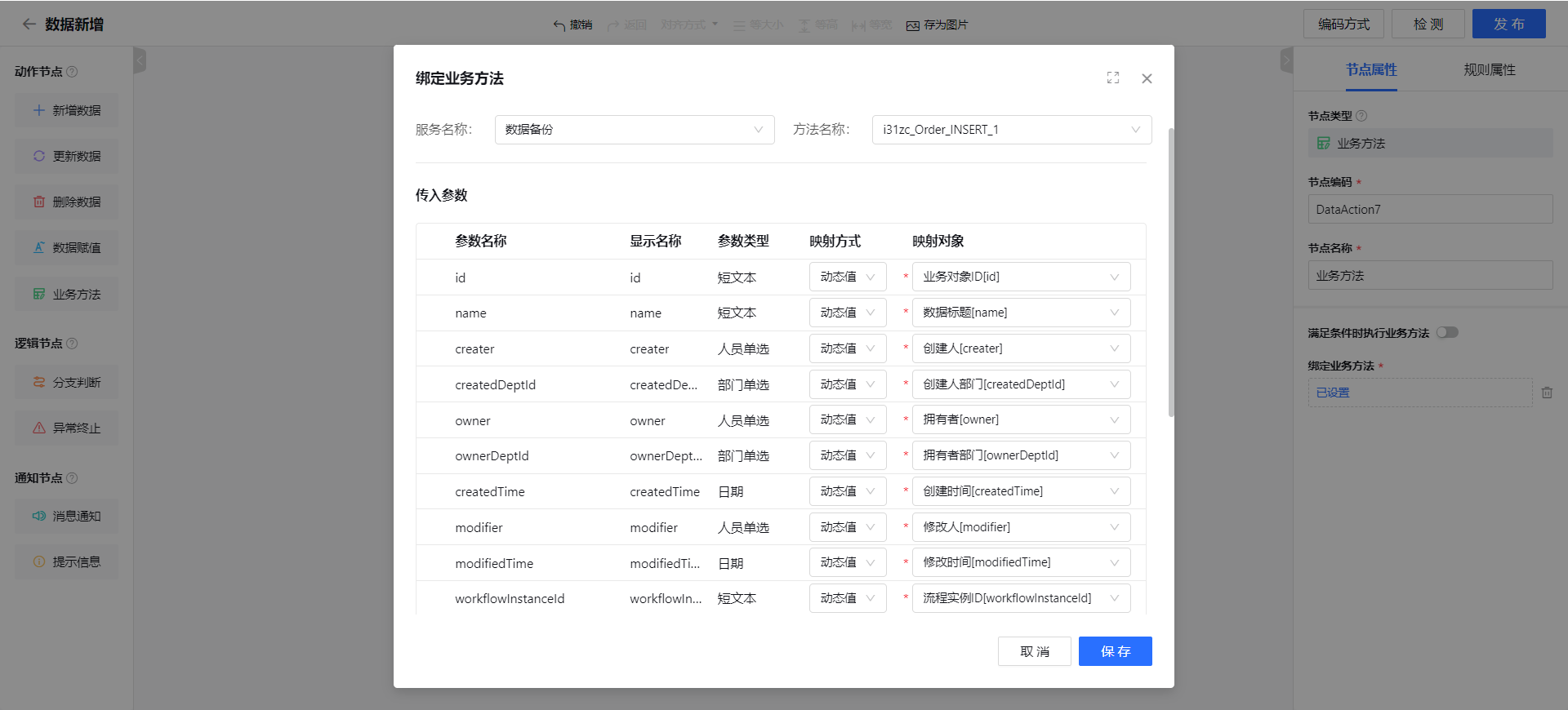The image size is (1568, 710).
Task: Click the 等大小 toolbar item
Action: pos(757,25)
